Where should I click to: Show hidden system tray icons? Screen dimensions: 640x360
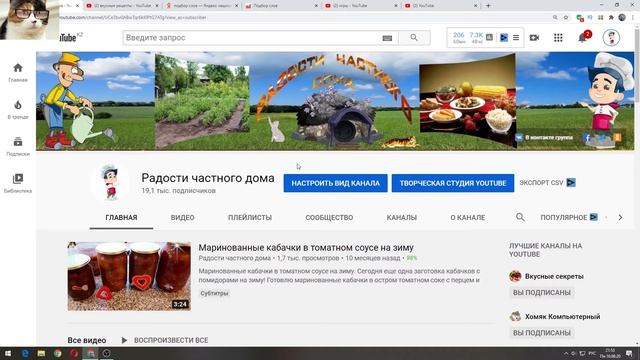566,353
